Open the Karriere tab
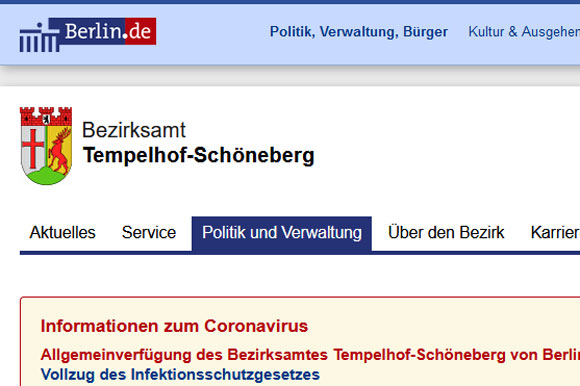This screenshot has width=580, height=386. click(555, 233)
